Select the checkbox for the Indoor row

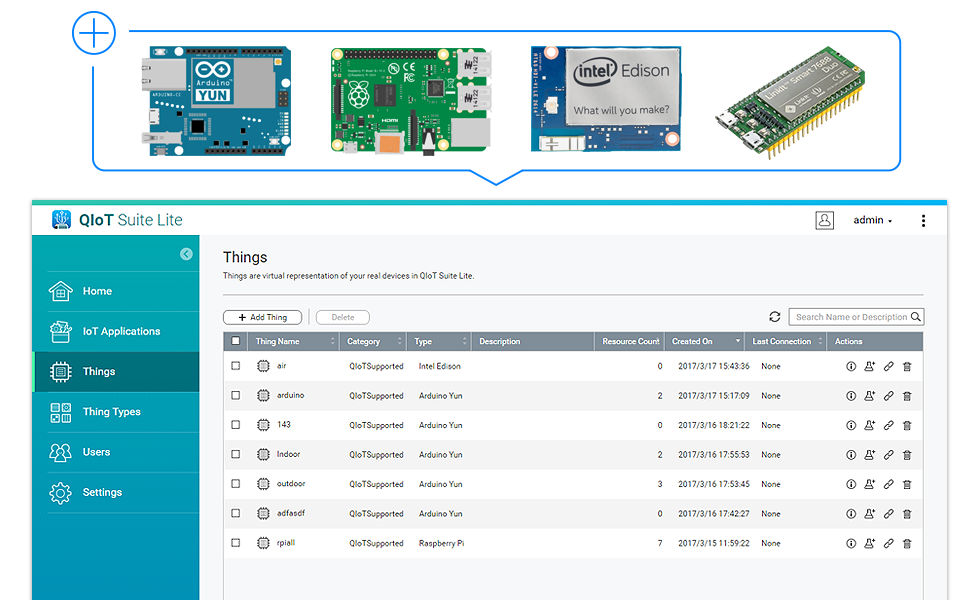coord(236,455)
